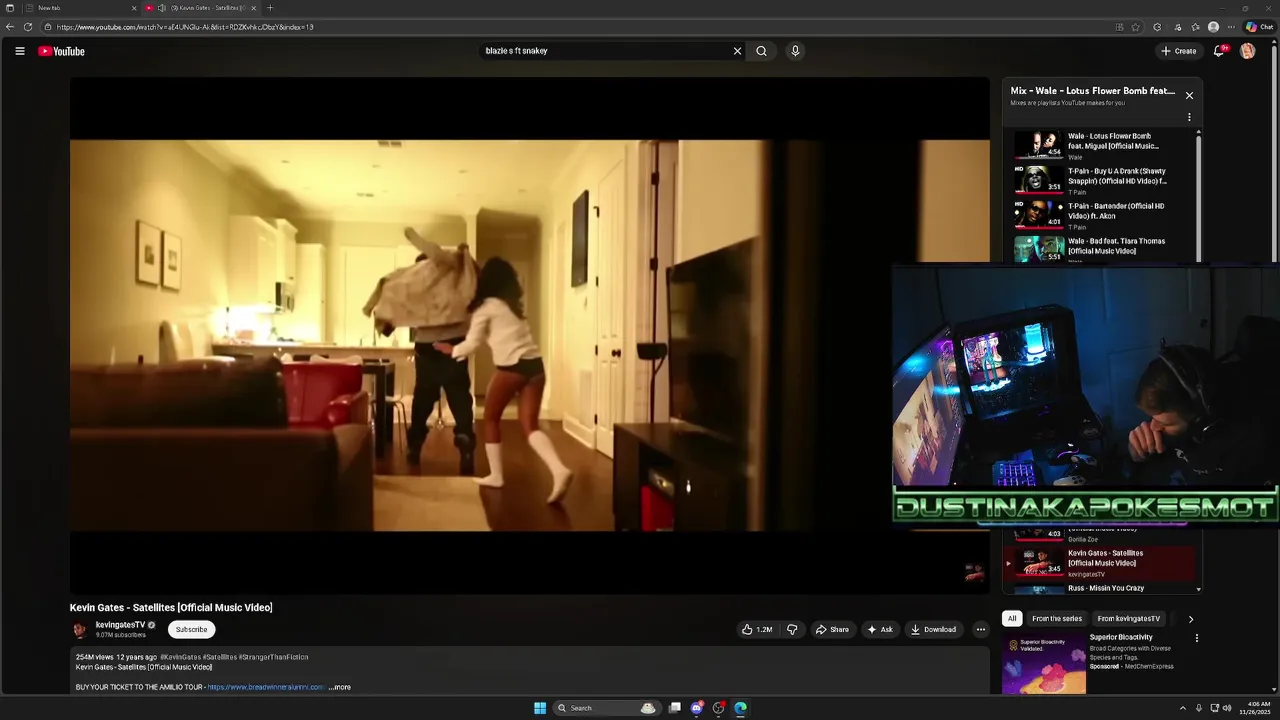The width and height of the screenshot is (1280, 720).
Task: Open more actions under the video
Action: tap(981, 629)
